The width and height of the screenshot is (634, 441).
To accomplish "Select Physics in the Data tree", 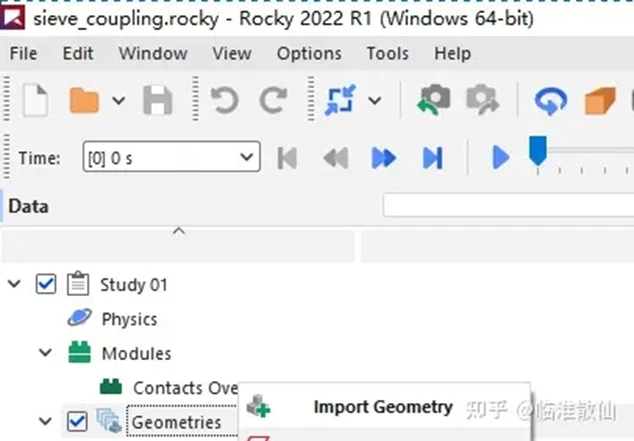I will (129, 319).
